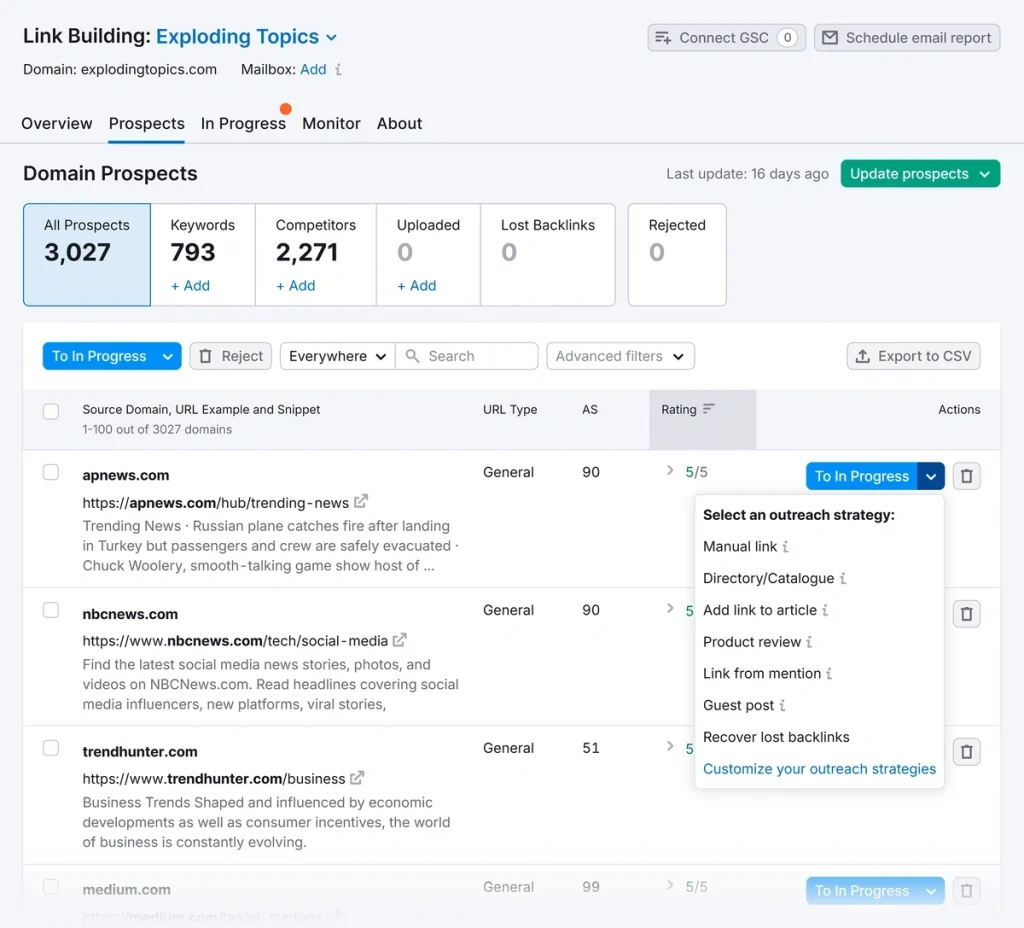Switch to the Monitor tab
Screen dimensions: 1024x928
pos(331,123)
